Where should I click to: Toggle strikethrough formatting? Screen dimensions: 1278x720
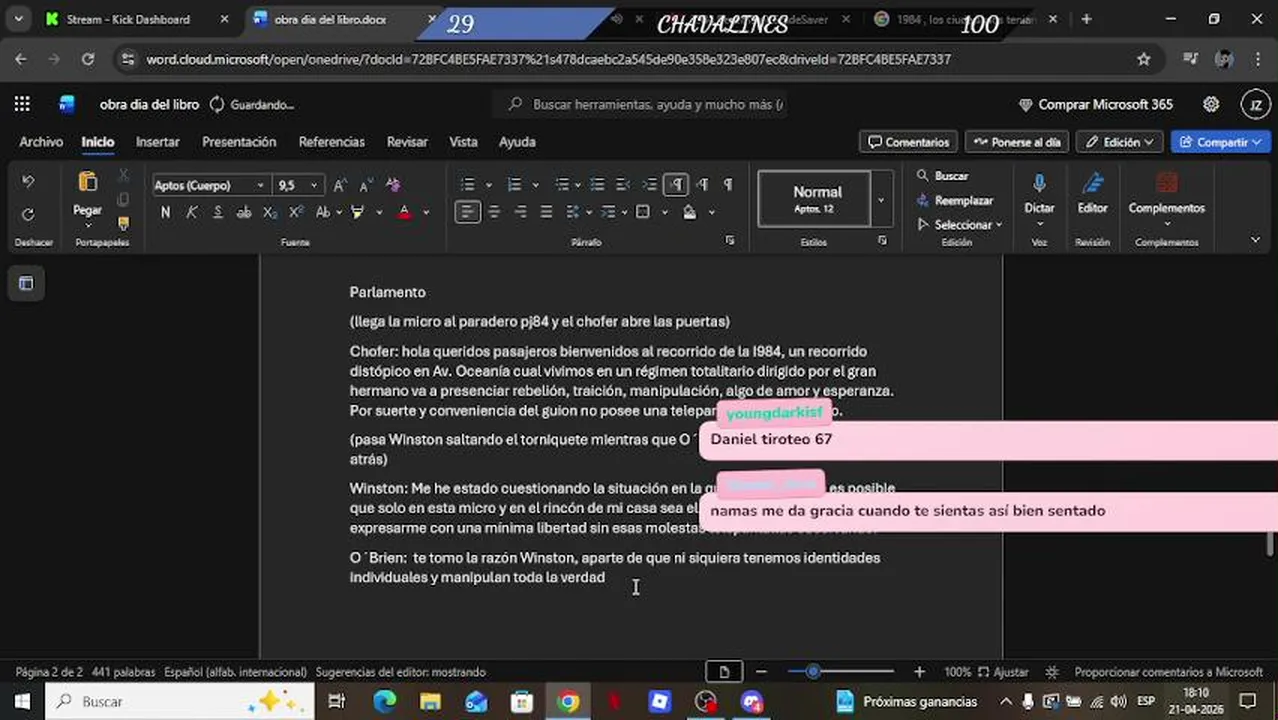[243, 212]
